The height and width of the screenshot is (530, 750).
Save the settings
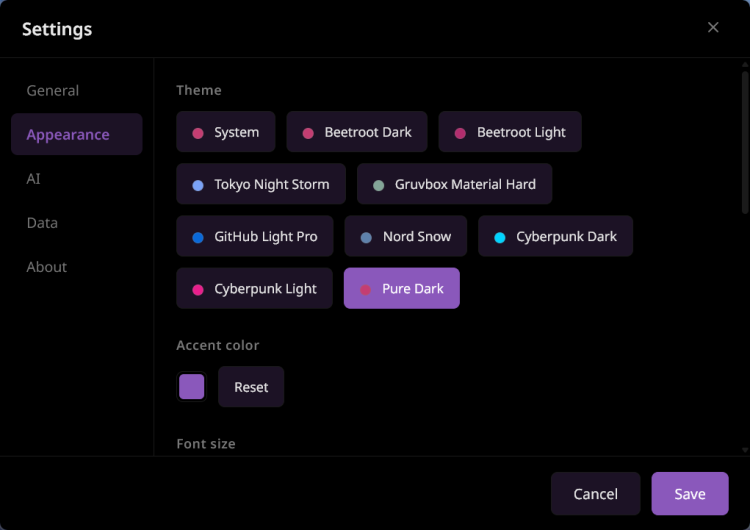click(690, 494)
